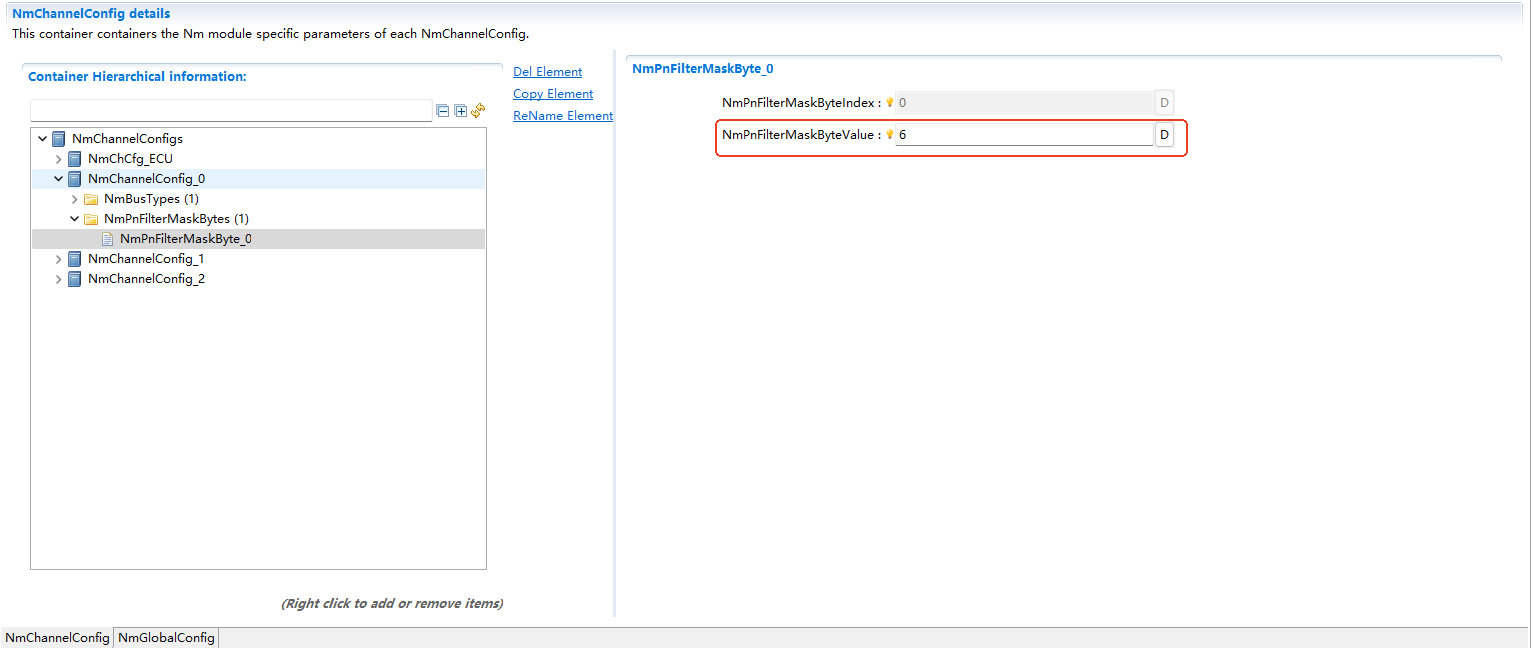Select the NmChannelConfig tab
This screenshot has width=1531, height=648.
point(57,638)
